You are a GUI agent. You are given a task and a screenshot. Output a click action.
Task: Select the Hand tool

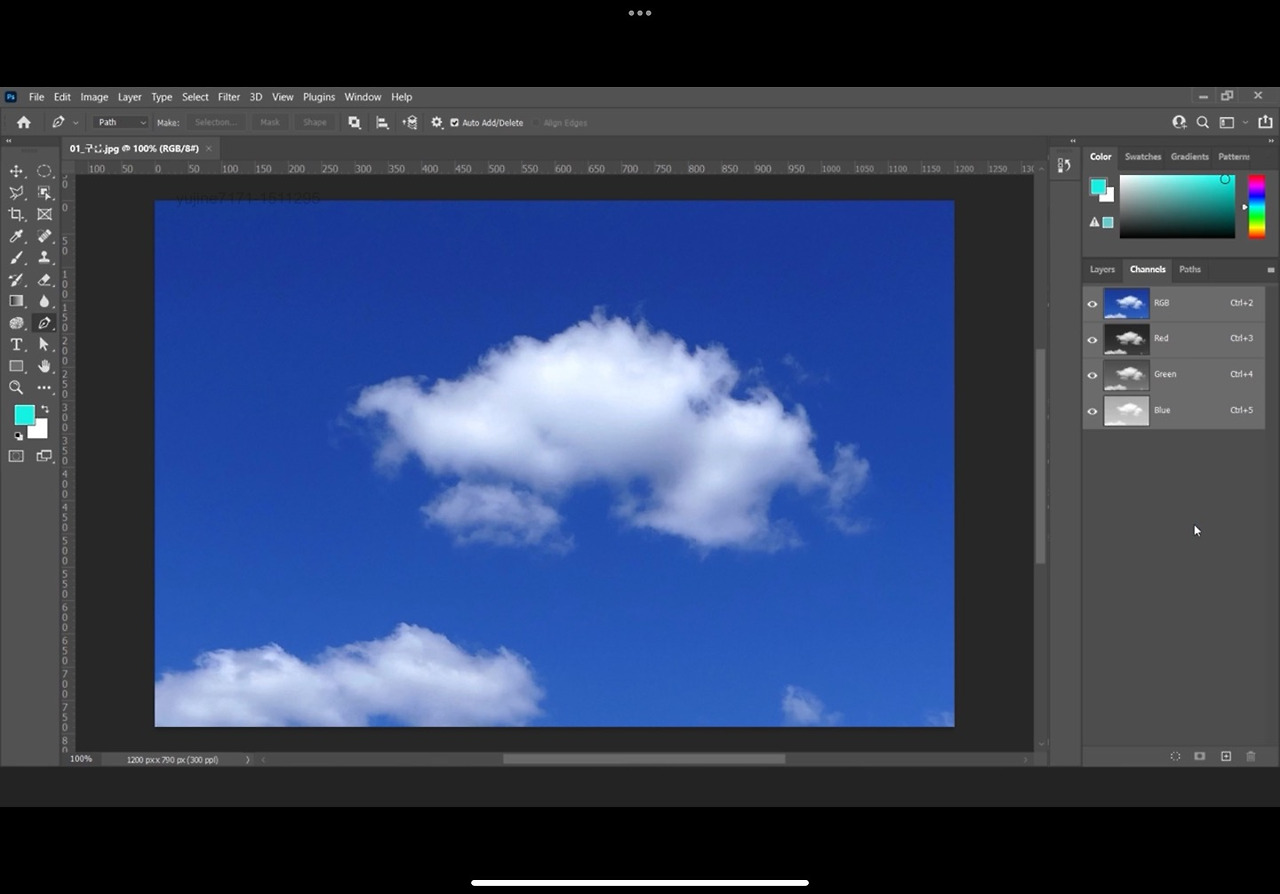click(44, 366)
